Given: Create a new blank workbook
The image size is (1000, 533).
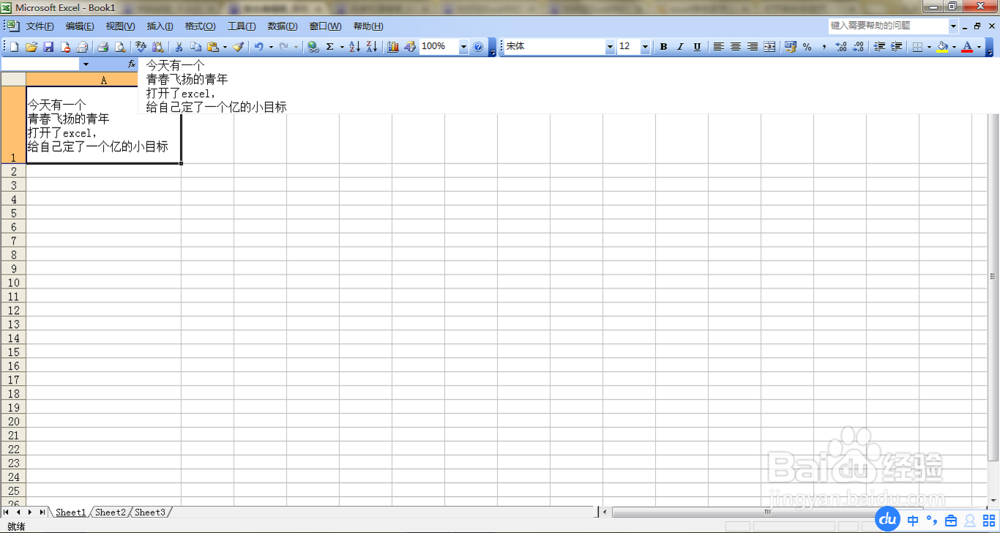Looking at the screenshot, I should click(13, 47).
